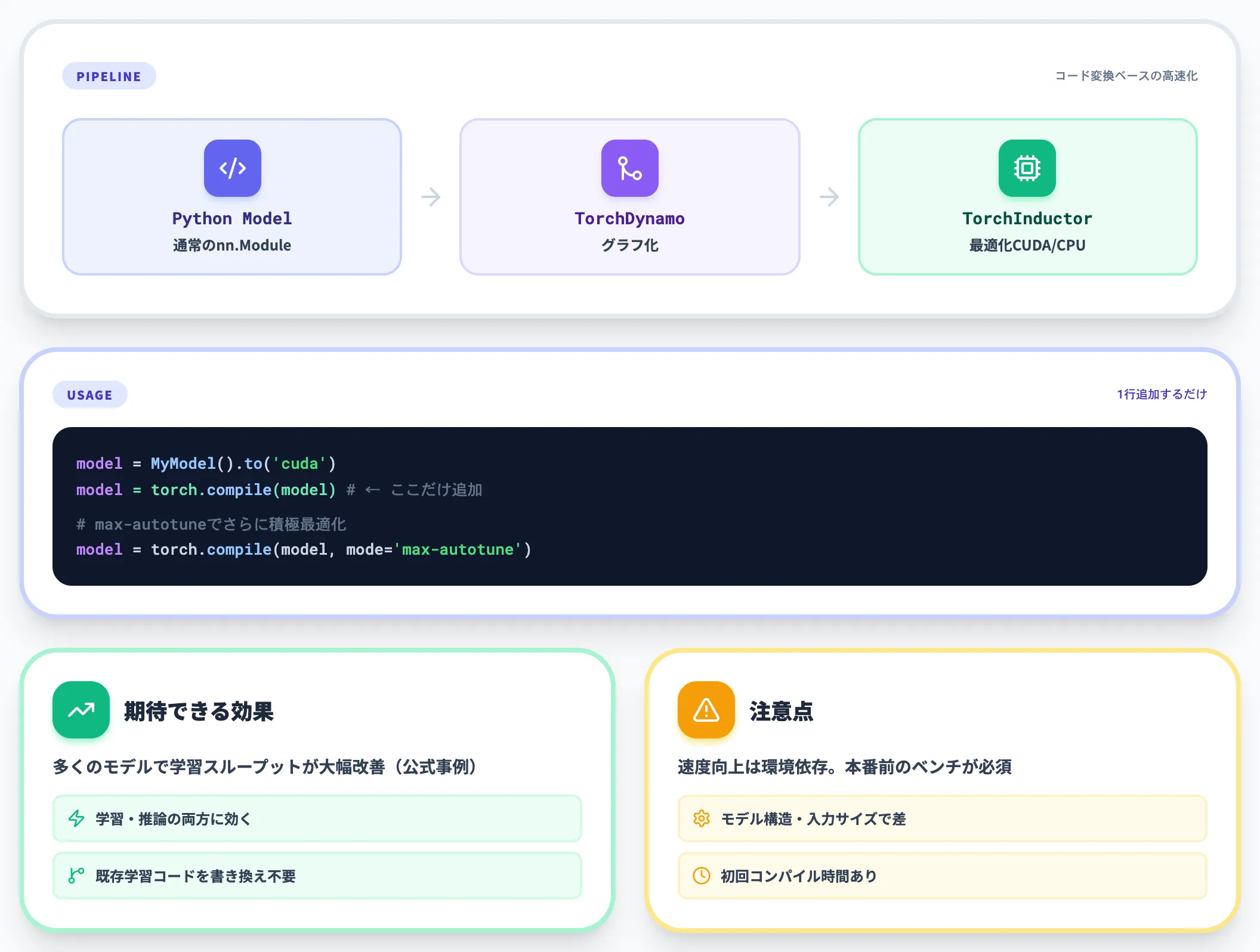Click the torch.compile(model) line with ここだけ追加
Viewport: 1260px width, 952px height.
[x=279, y=490]
